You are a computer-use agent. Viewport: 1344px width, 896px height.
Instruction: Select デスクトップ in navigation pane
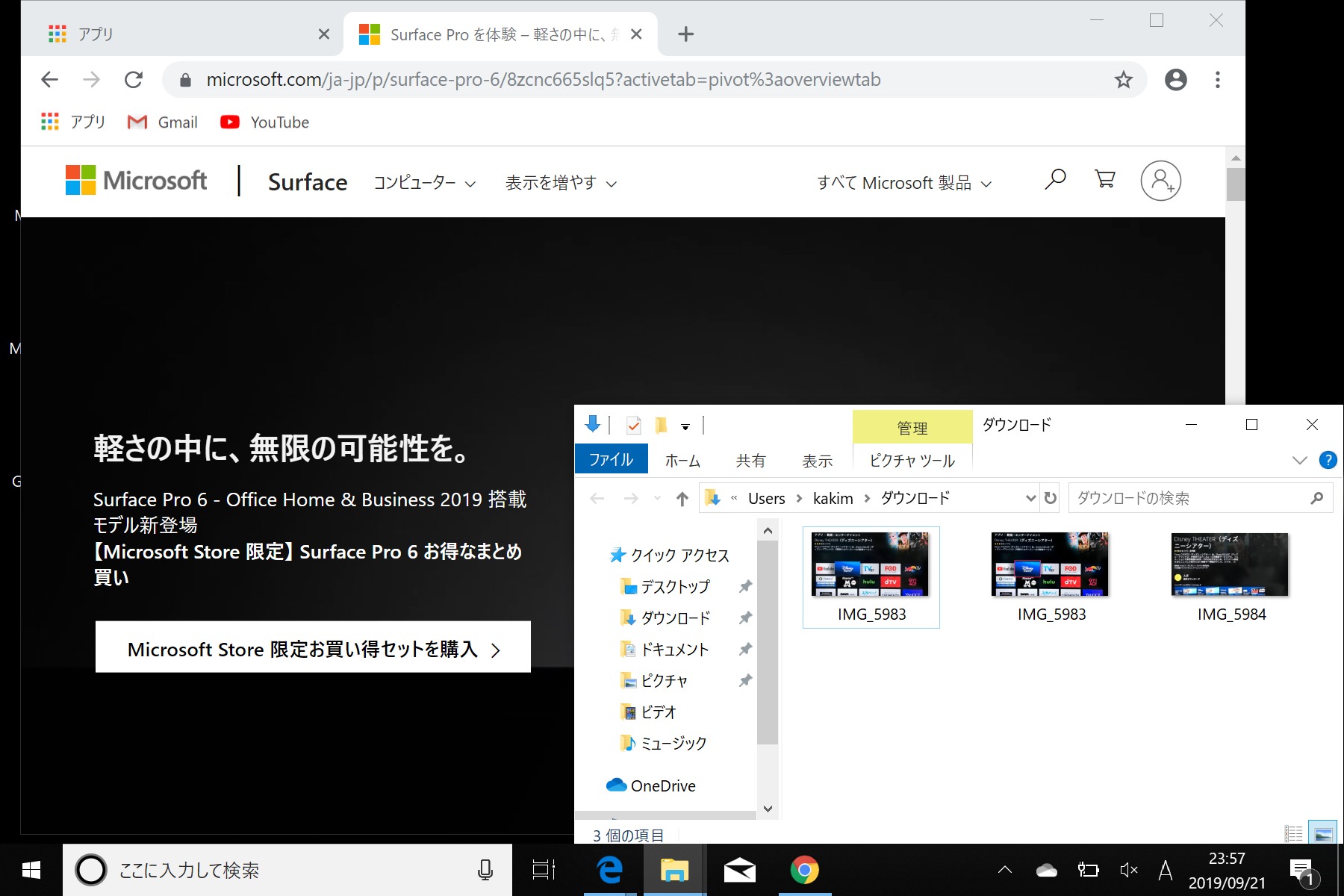(x=666, y=586)
